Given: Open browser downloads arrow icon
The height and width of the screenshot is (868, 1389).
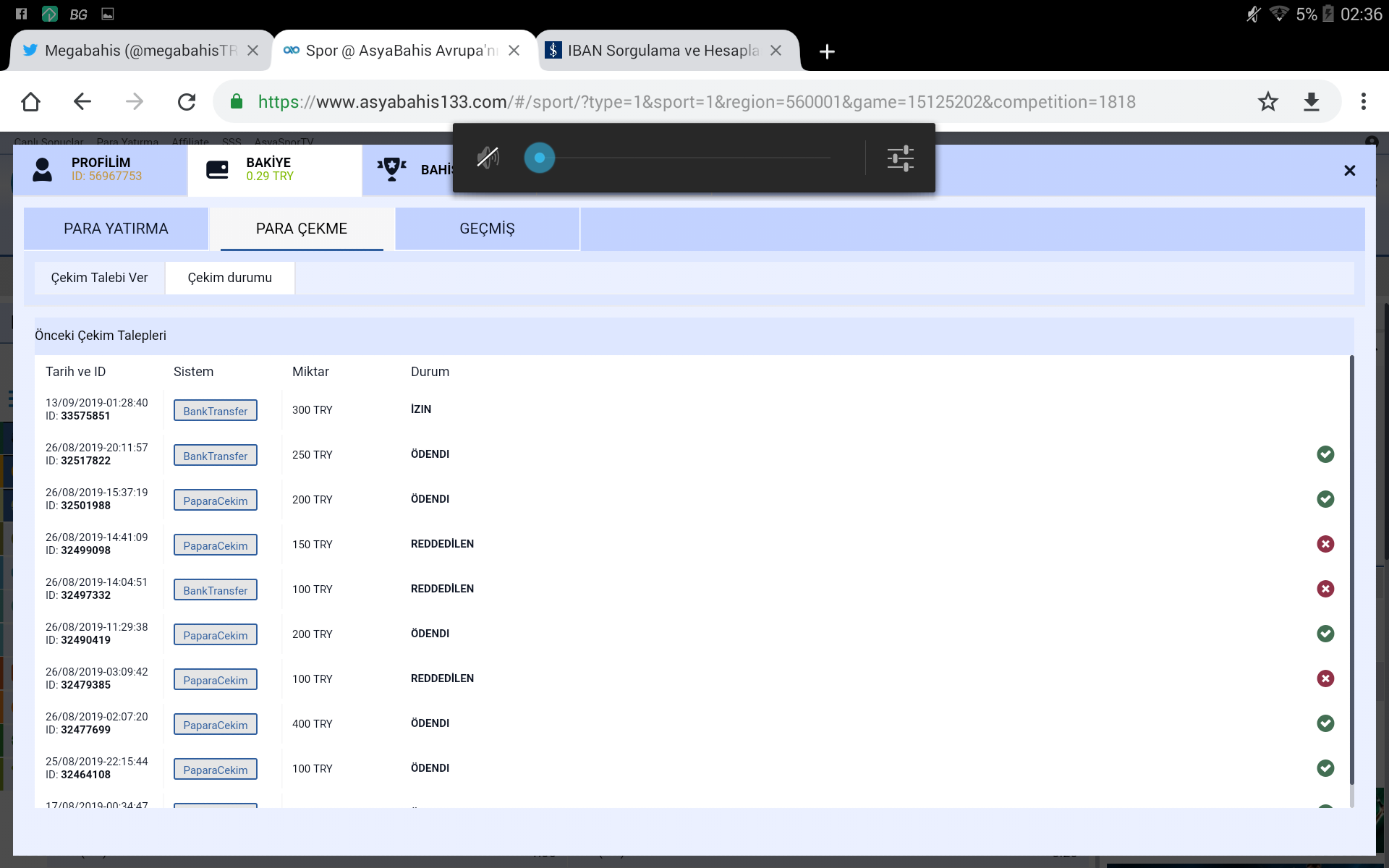Looking at the screenshot, I should coord(1311,102).
